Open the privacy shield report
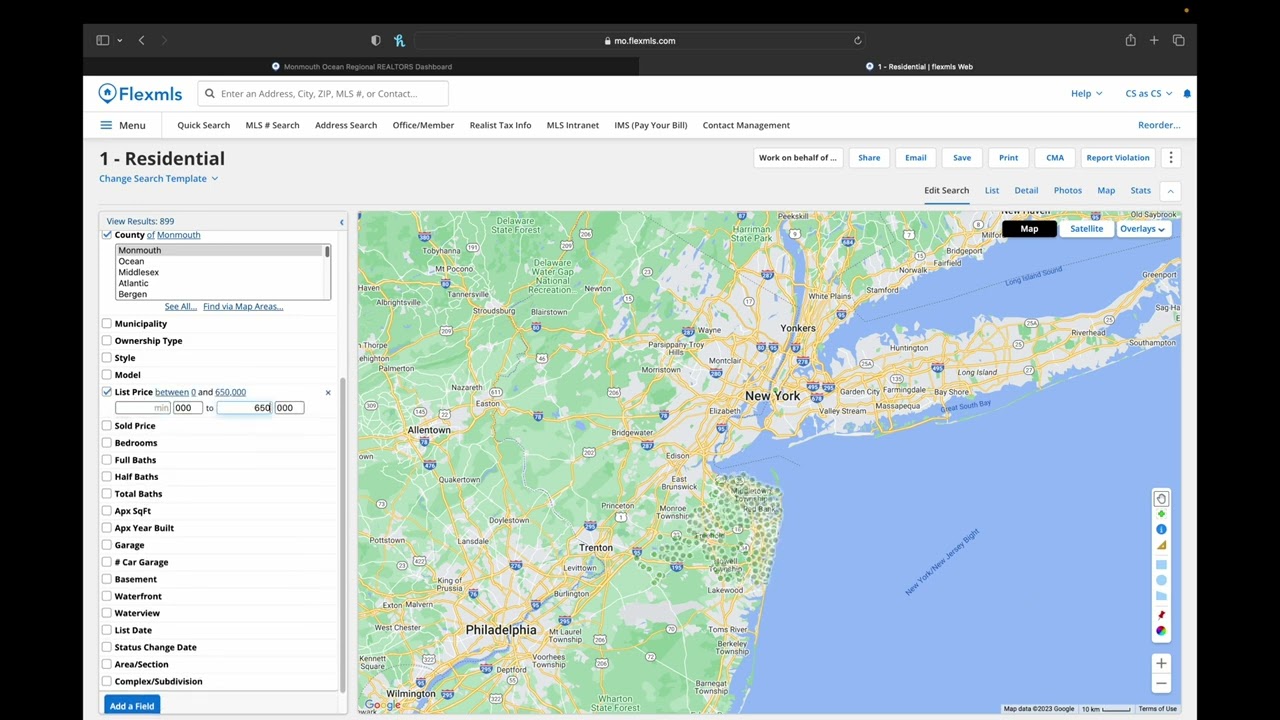 tap(375, 41)
